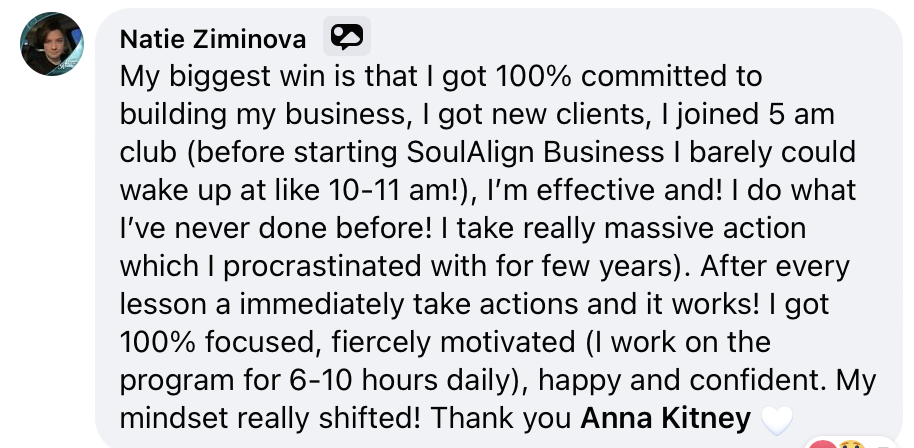Click the 'Thank you' text near mention

pyautogui.click(x=501, y=418)
